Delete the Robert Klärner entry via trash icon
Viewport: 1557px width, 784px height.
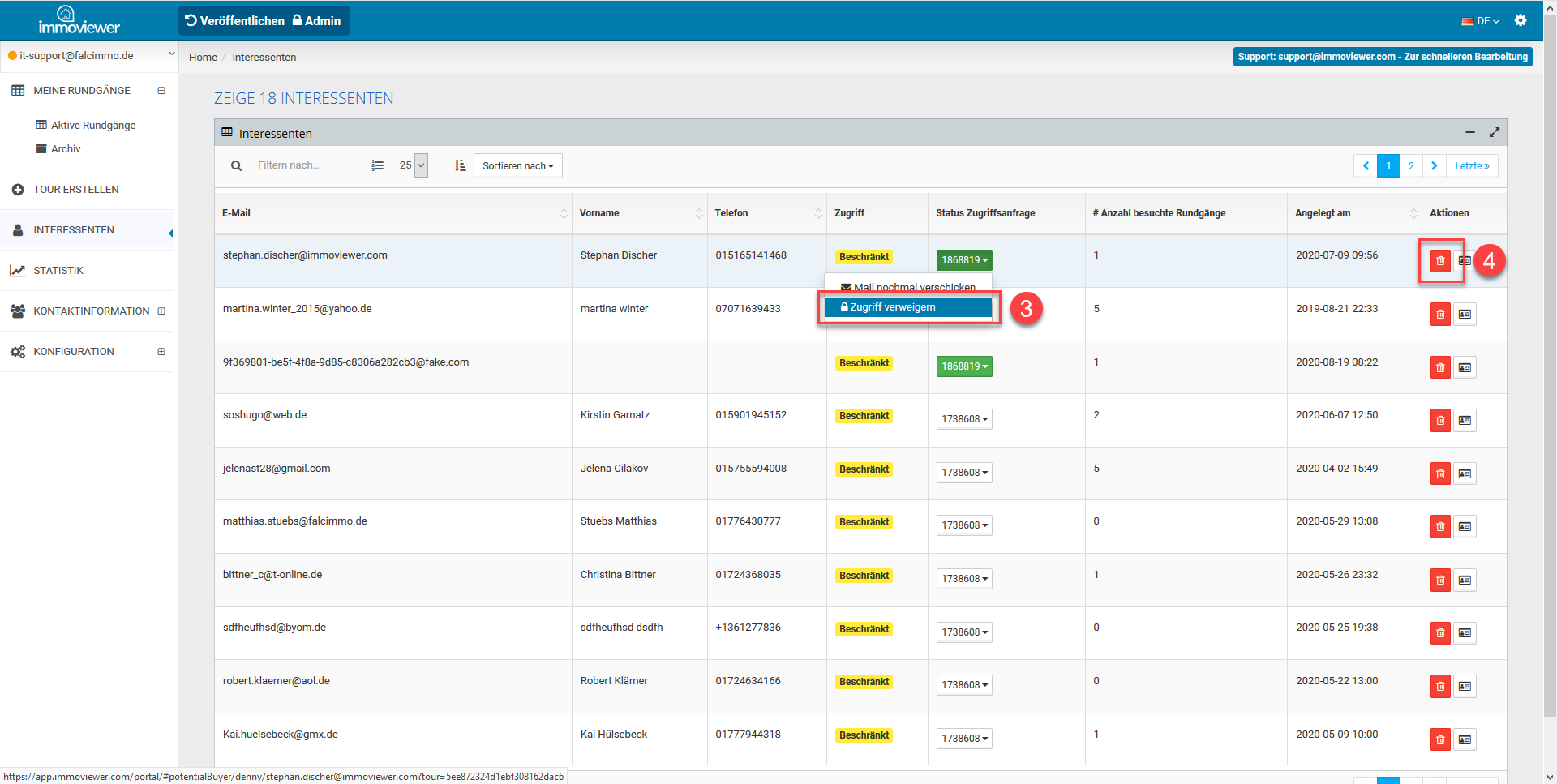pos(1440,686)
